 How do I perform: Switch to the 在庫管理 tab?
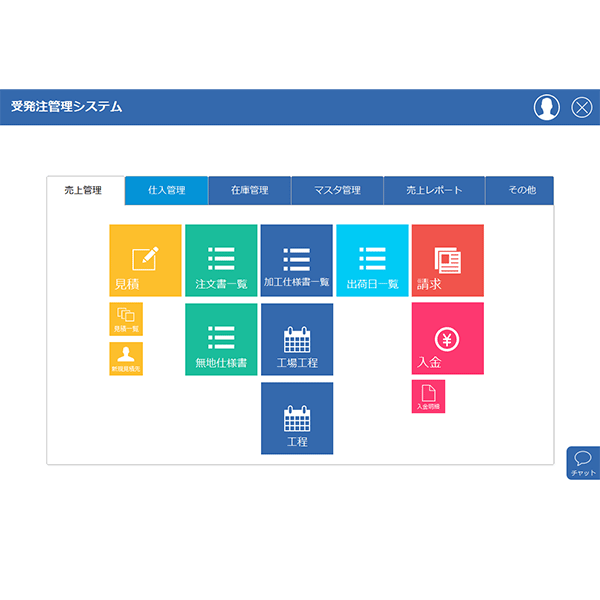coord(249,190)
